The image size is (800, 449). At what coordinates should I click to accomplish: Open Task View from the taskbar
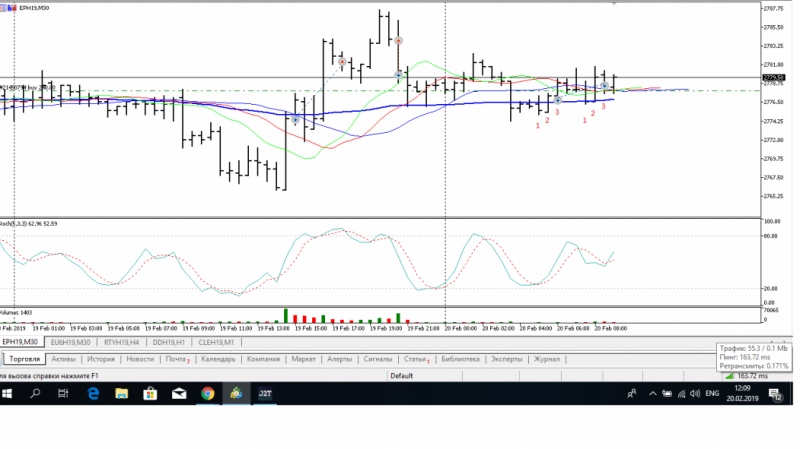tap(63, 393)
